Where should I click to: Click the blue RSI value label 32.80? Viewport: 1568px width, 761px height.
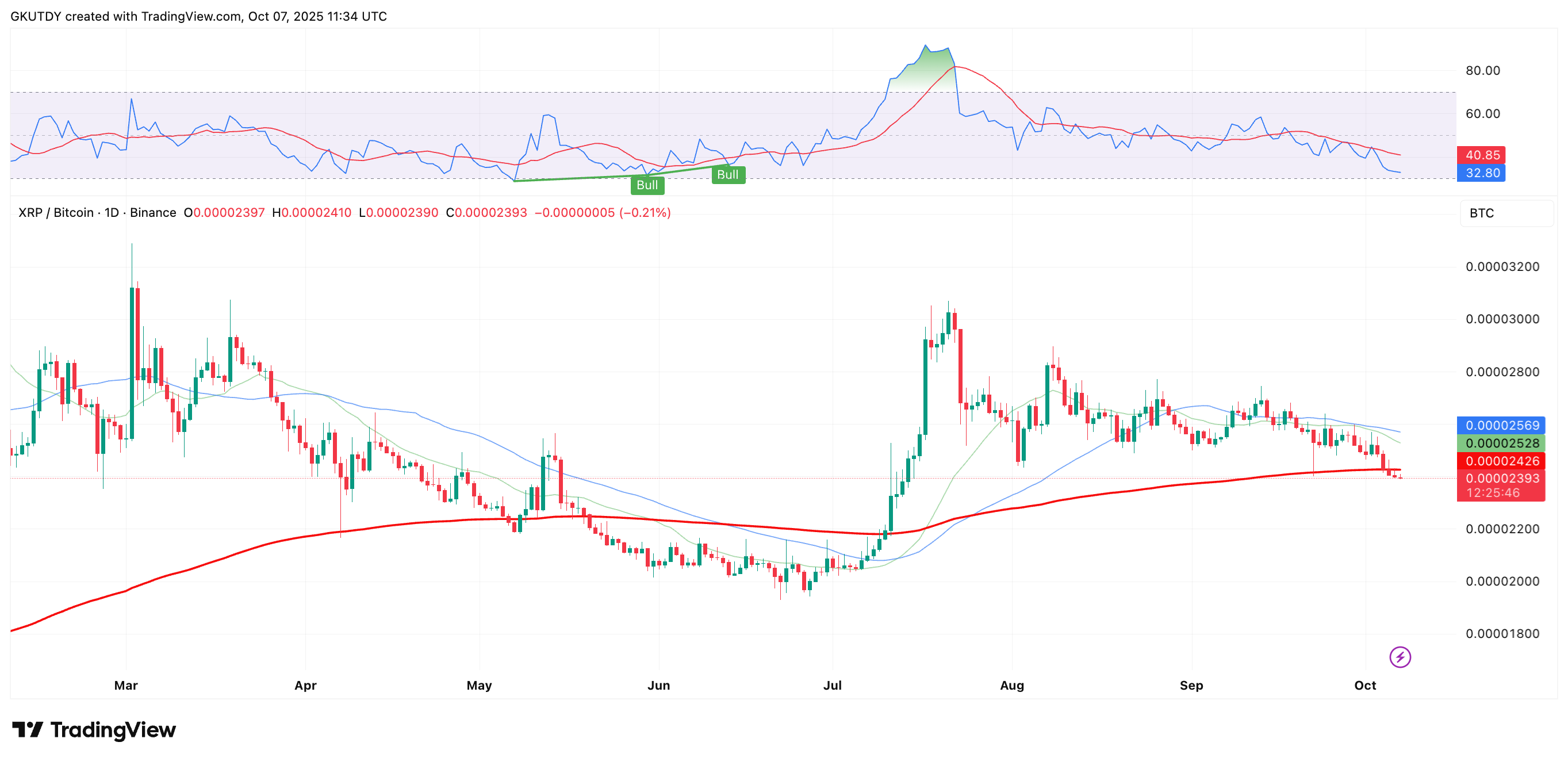(x=1482, y=173)
